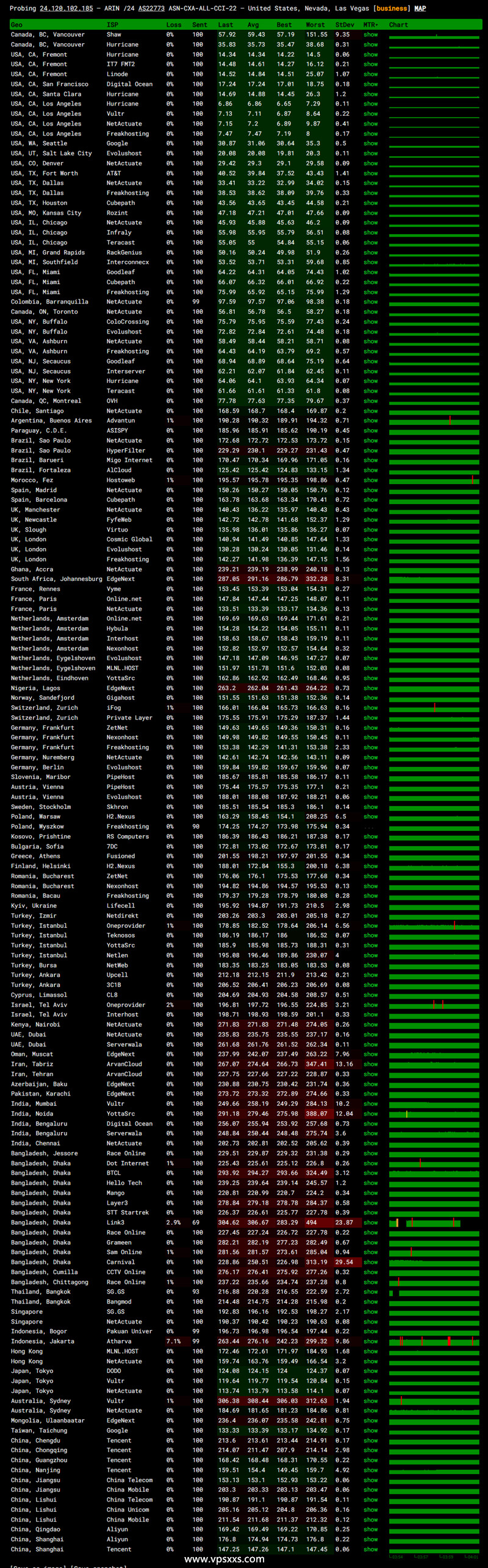
Task: Select 'Colombia, Barranquilla' geo cell
Action: [49, 302]
